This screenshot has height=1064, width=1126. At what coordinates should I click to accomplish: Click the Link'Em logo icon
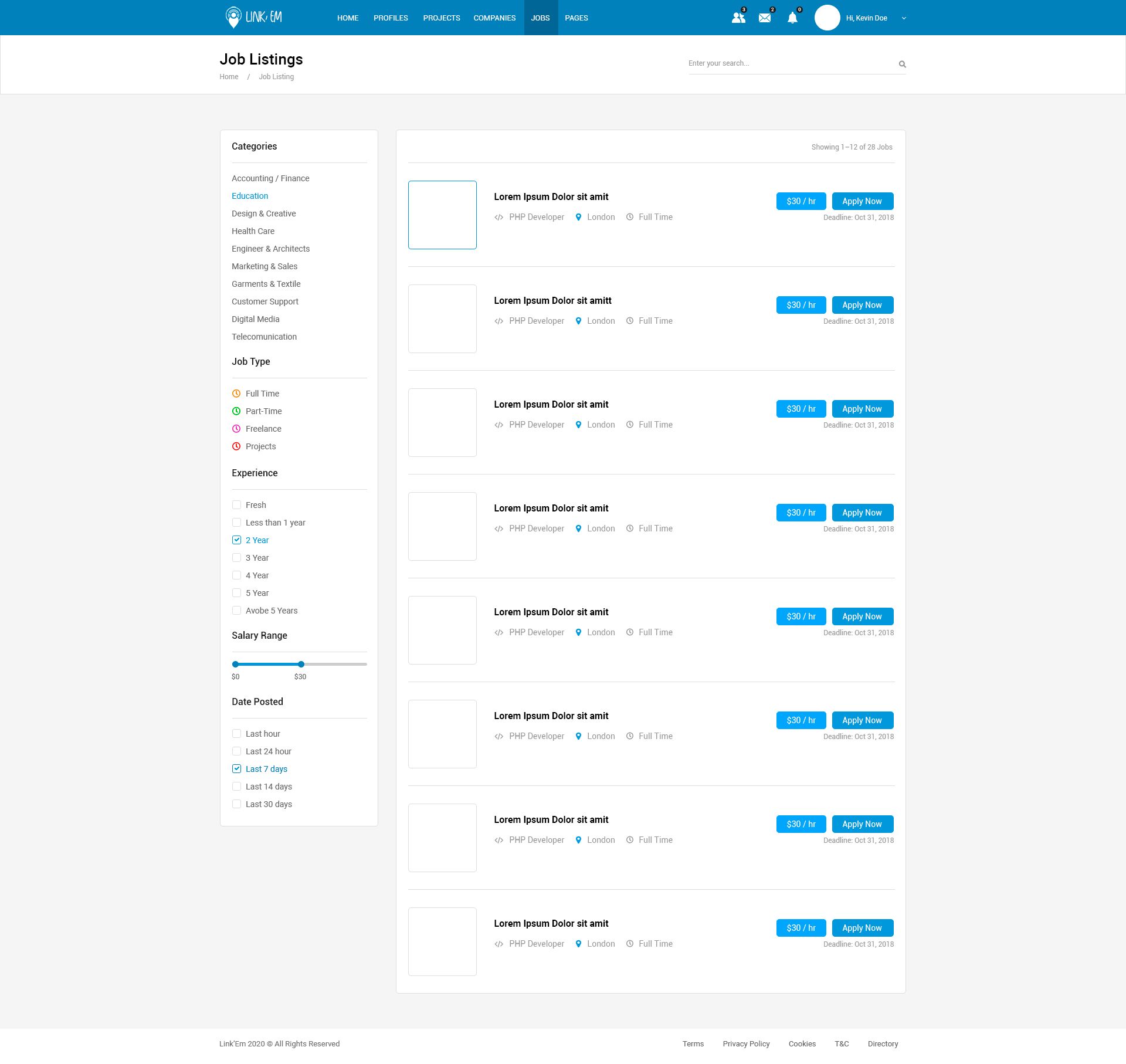(233, 17)
